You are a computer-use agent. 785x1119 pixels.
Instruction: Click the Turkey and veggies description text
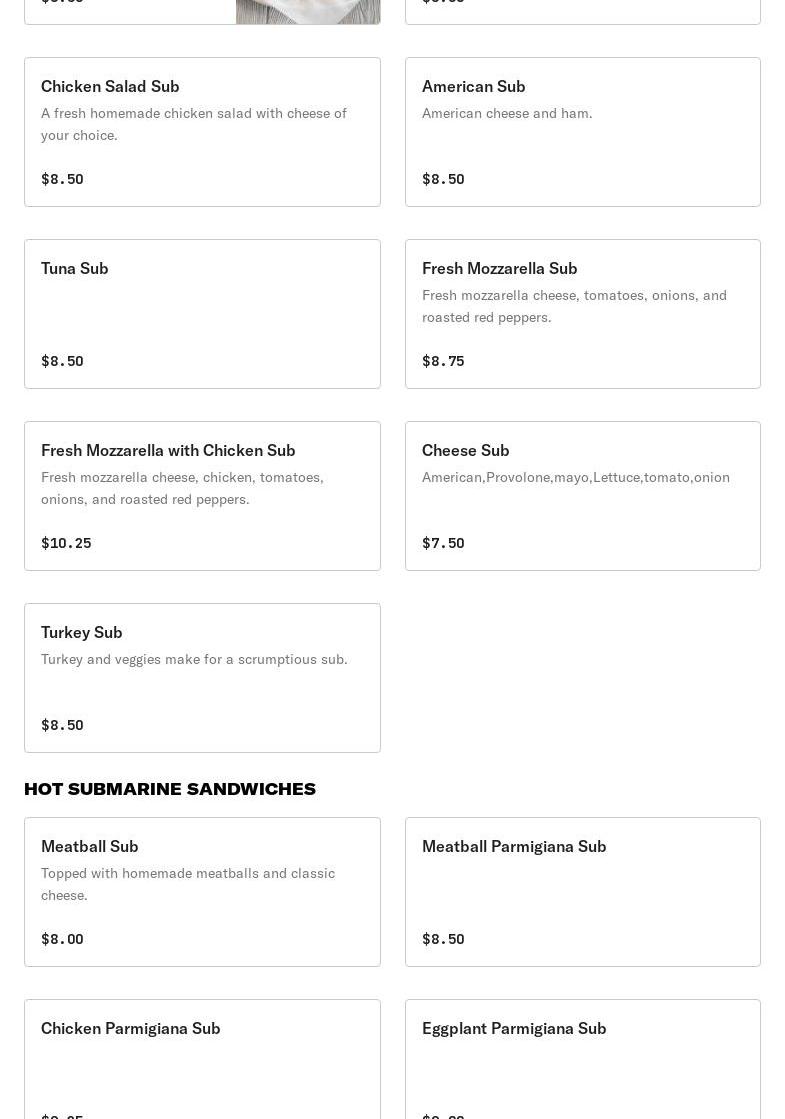click(194, 659)
